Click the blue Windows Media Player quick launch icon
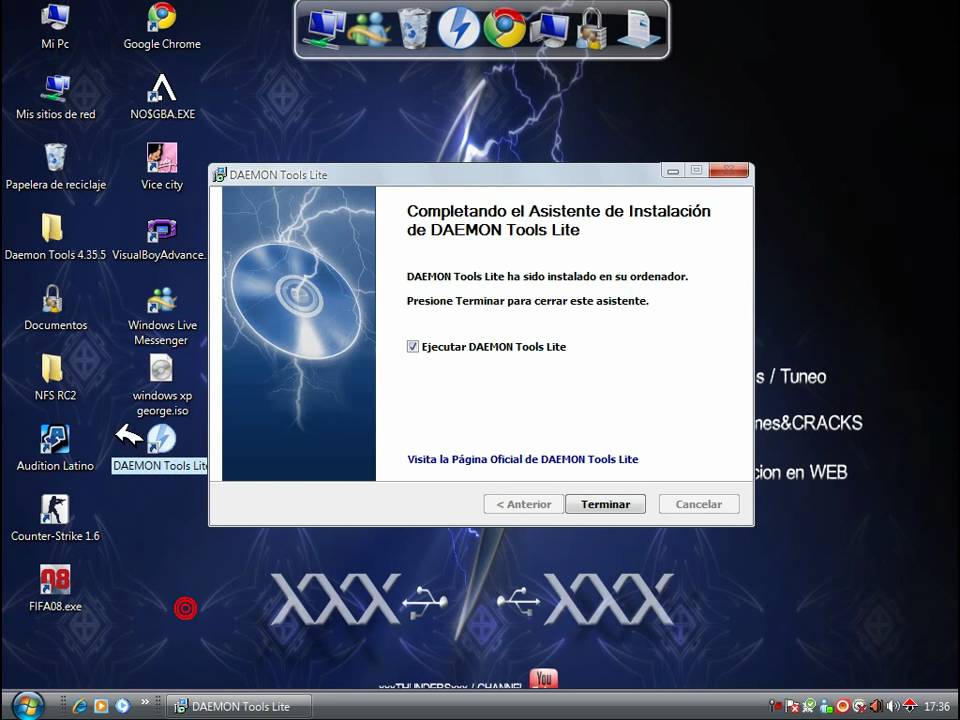This screenshot has height=720, width=960. tap(122, 706)
